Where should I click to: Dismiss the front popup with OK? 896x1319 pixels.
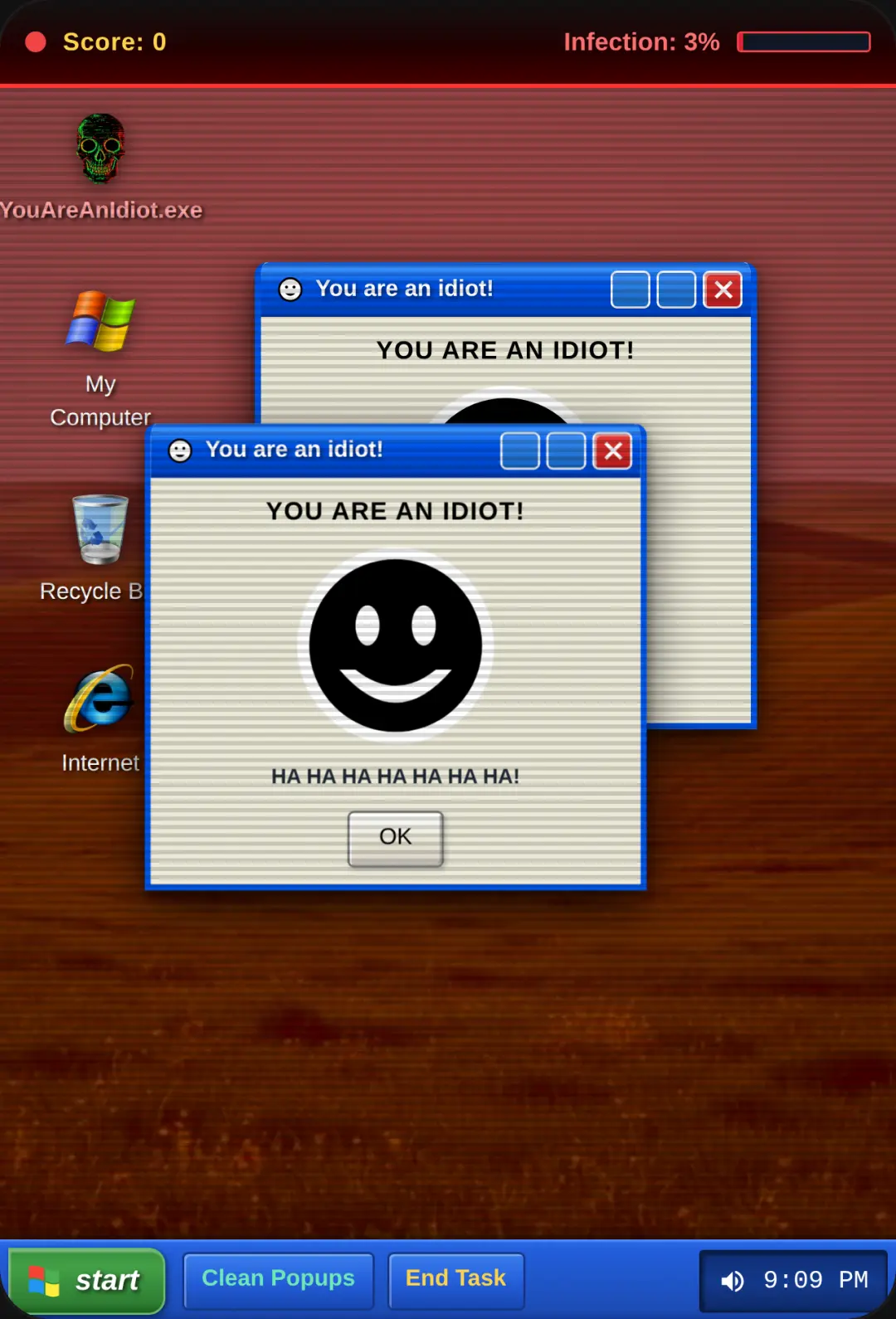point(396,839)
